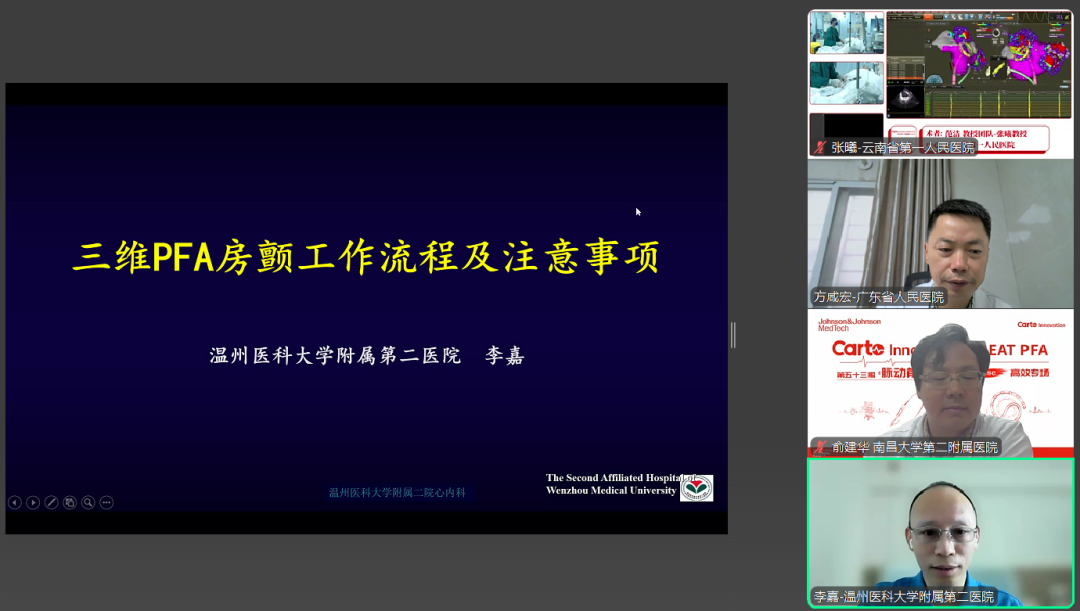Image resolution: width=1080 pixels, height=611 pixels.
Task: Activate the magnifier zoom icon on slide
Action: 88,502
